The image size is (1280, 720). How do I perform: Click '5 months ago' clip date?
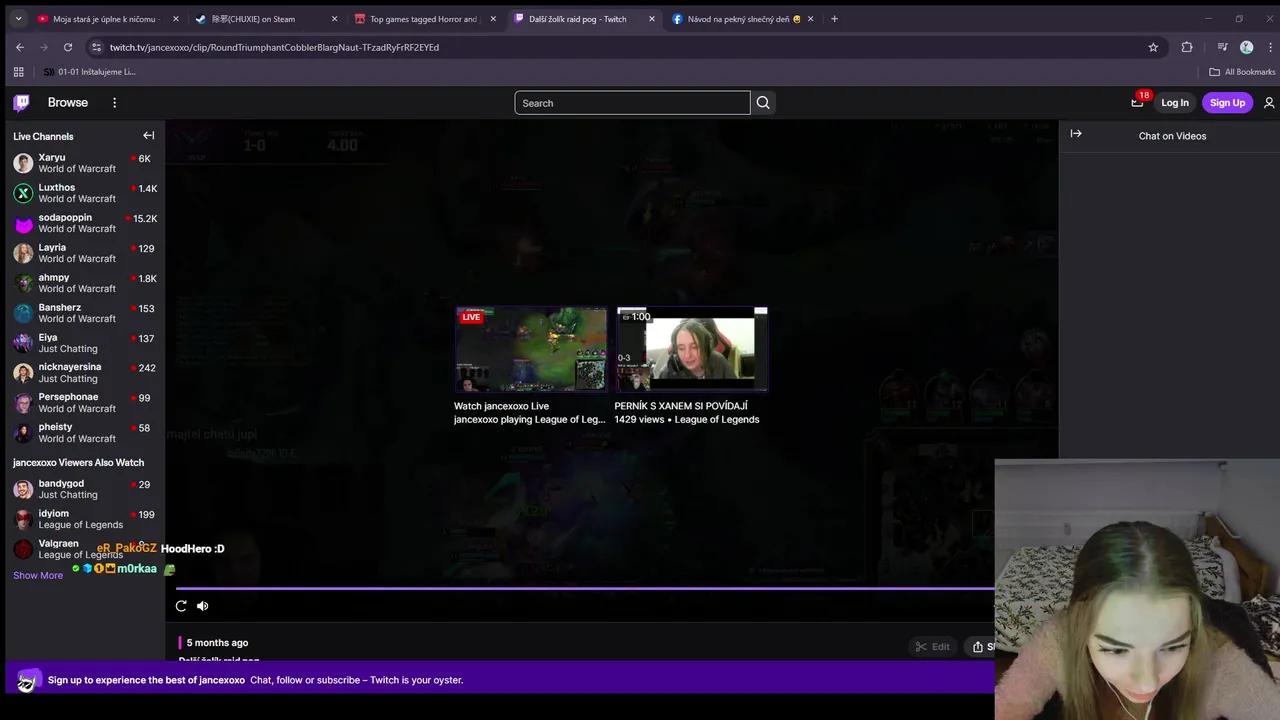(x=217, y=643)
